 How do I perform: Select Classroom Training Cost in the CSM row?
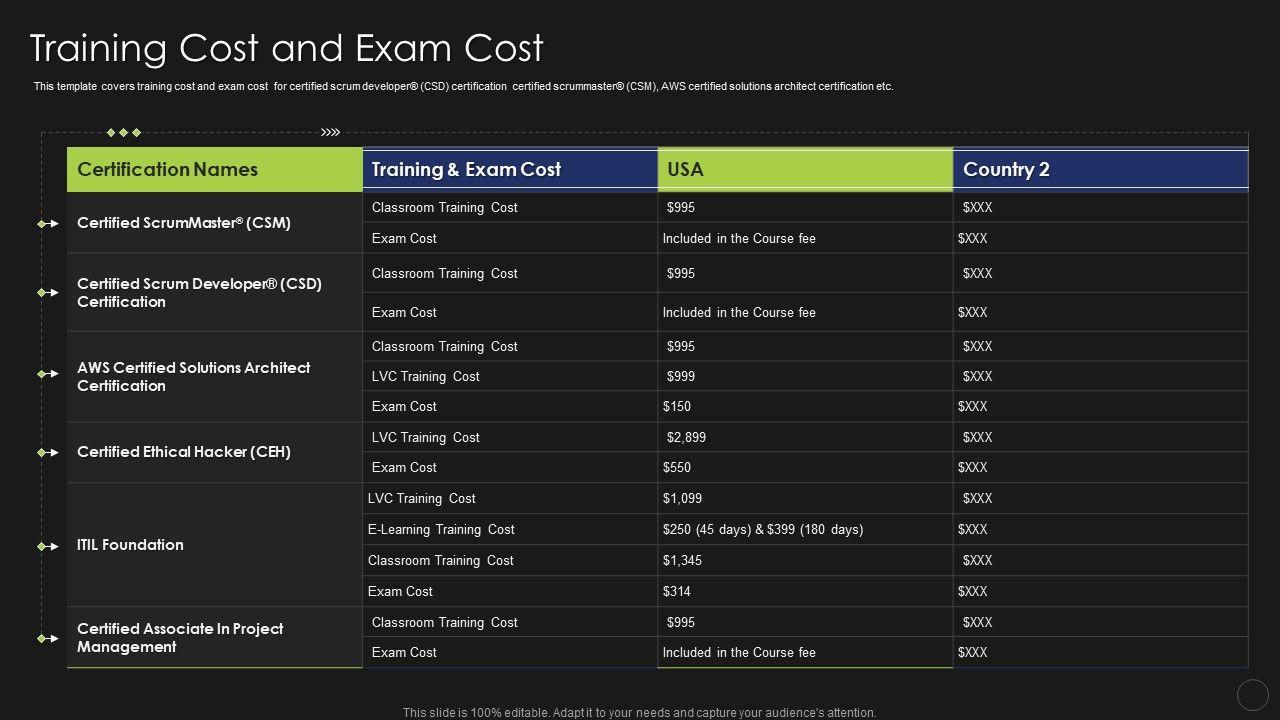click(x=445, y=207)
